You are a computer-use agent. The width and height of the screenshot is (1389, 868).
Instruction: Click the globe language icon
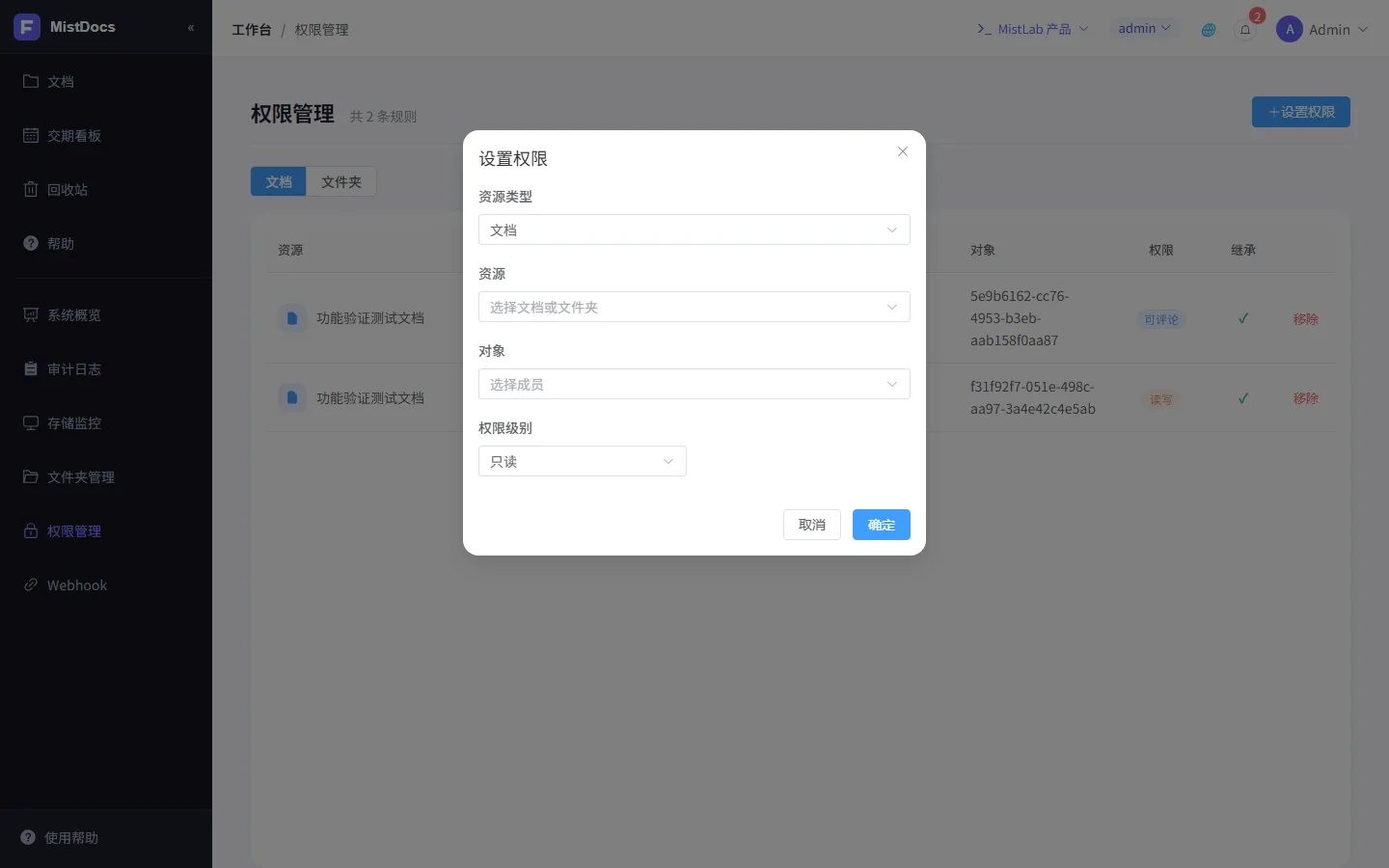point(1209,30)
